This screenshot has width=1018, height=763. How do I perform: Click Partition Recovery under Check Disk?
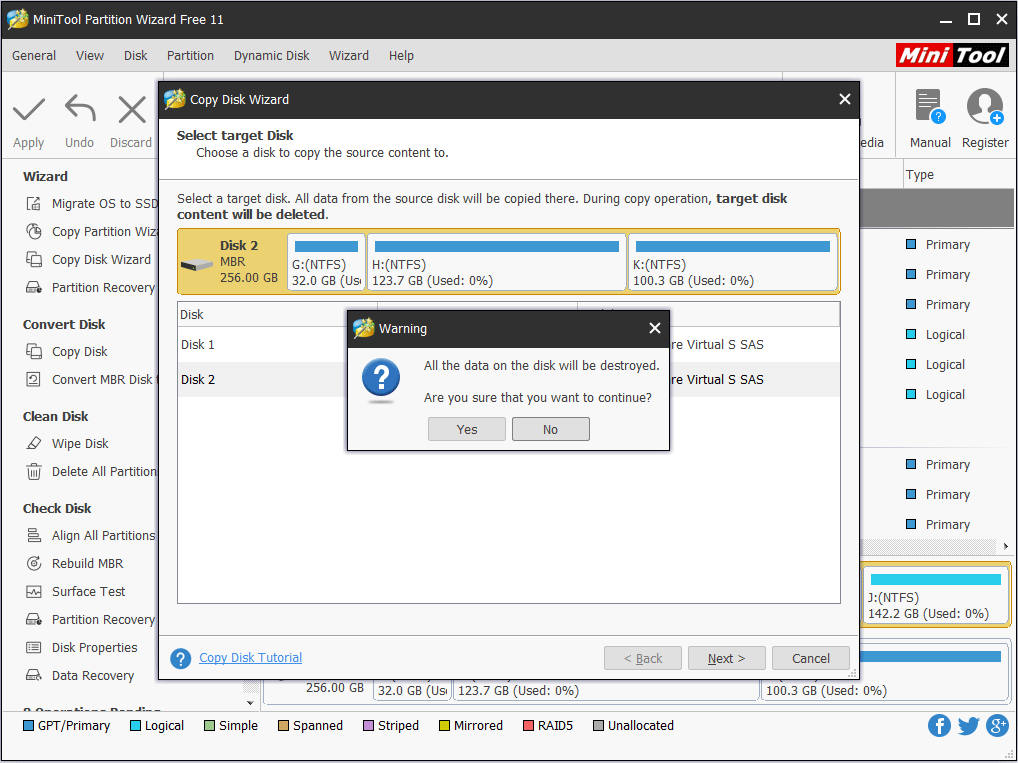click(x=90, y=619)
